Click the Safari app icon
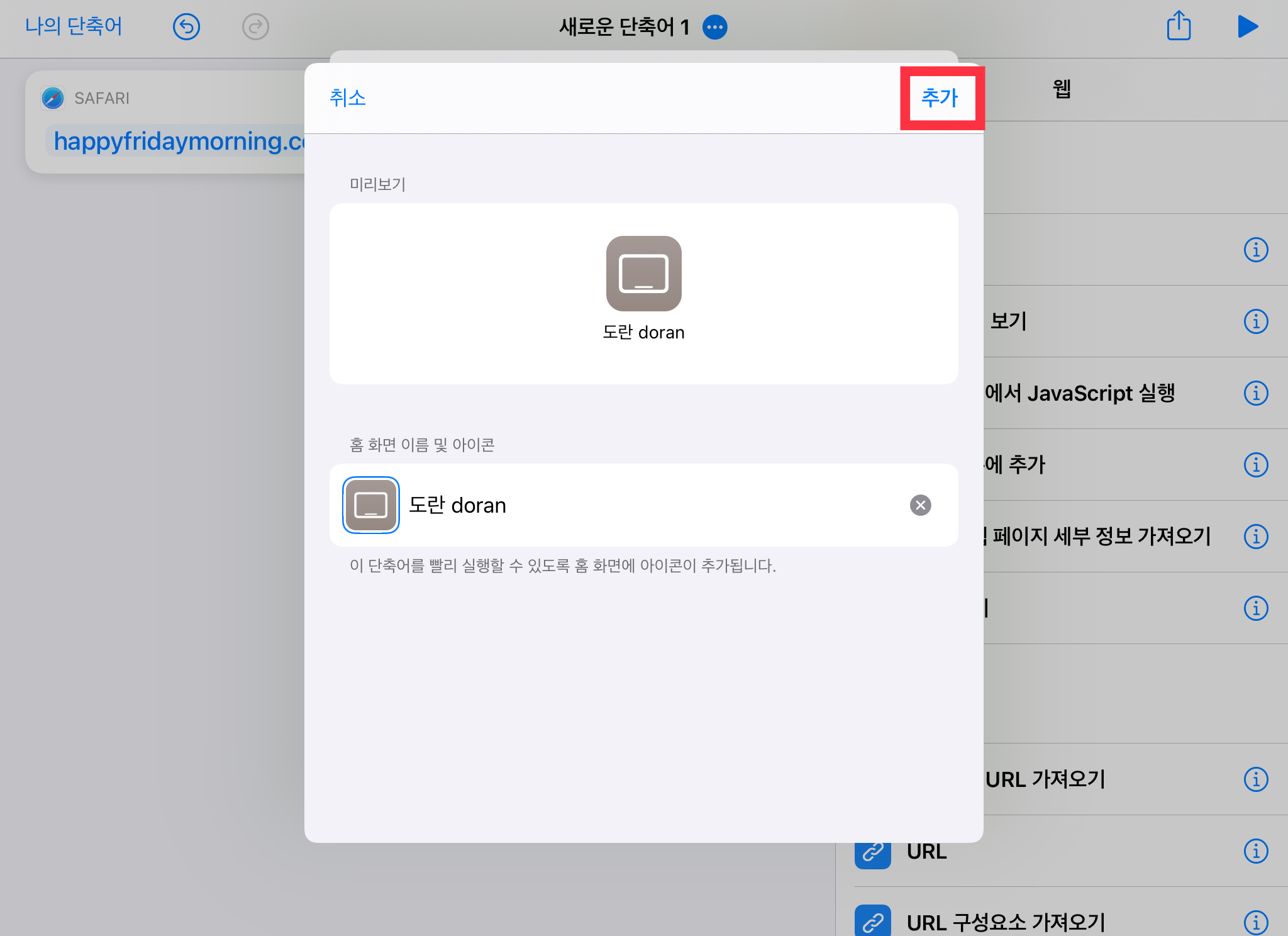This screenshot has width=1288, height=936. [x=53, y=98]
